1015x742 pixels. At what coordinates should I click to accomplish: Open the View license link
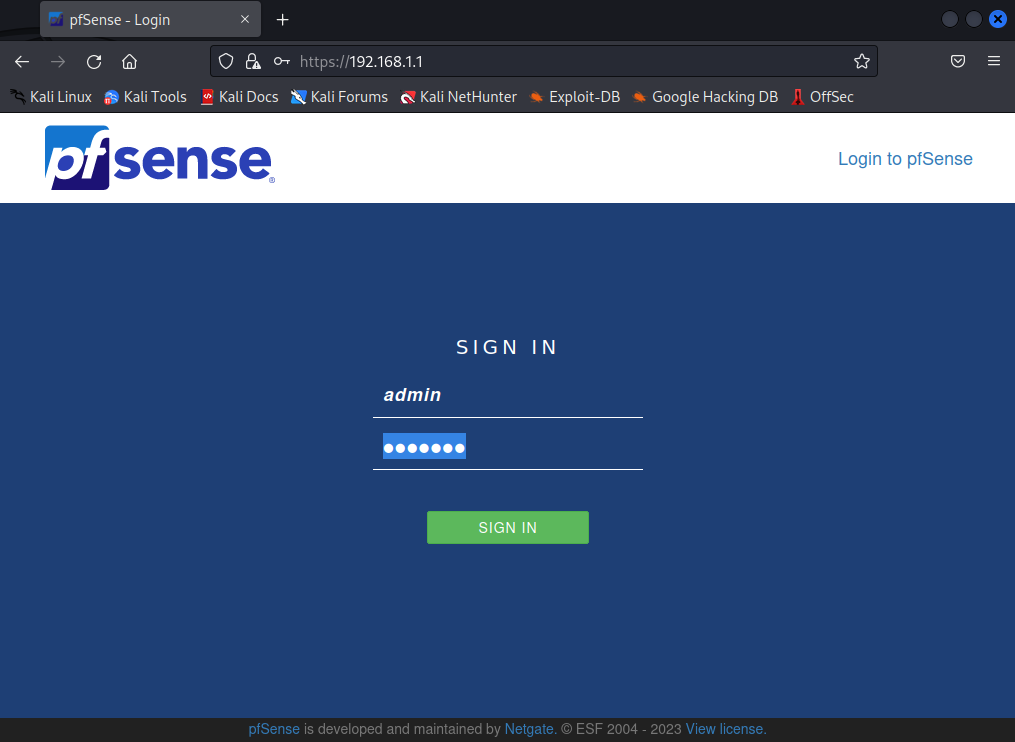[x=725, y=729]
